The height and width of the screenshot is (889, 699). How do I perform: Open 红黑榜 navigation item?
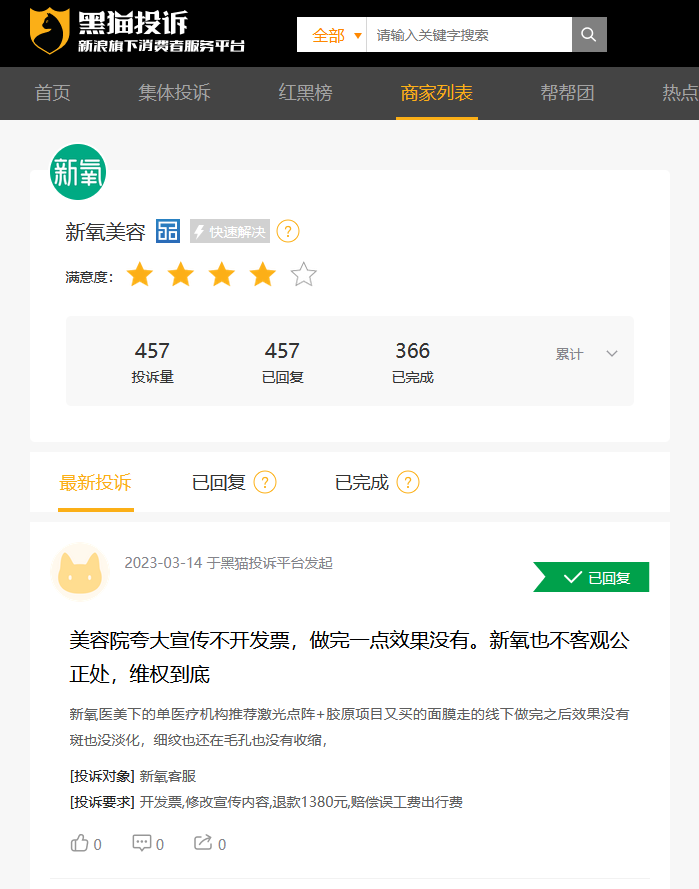click(306, 93)
